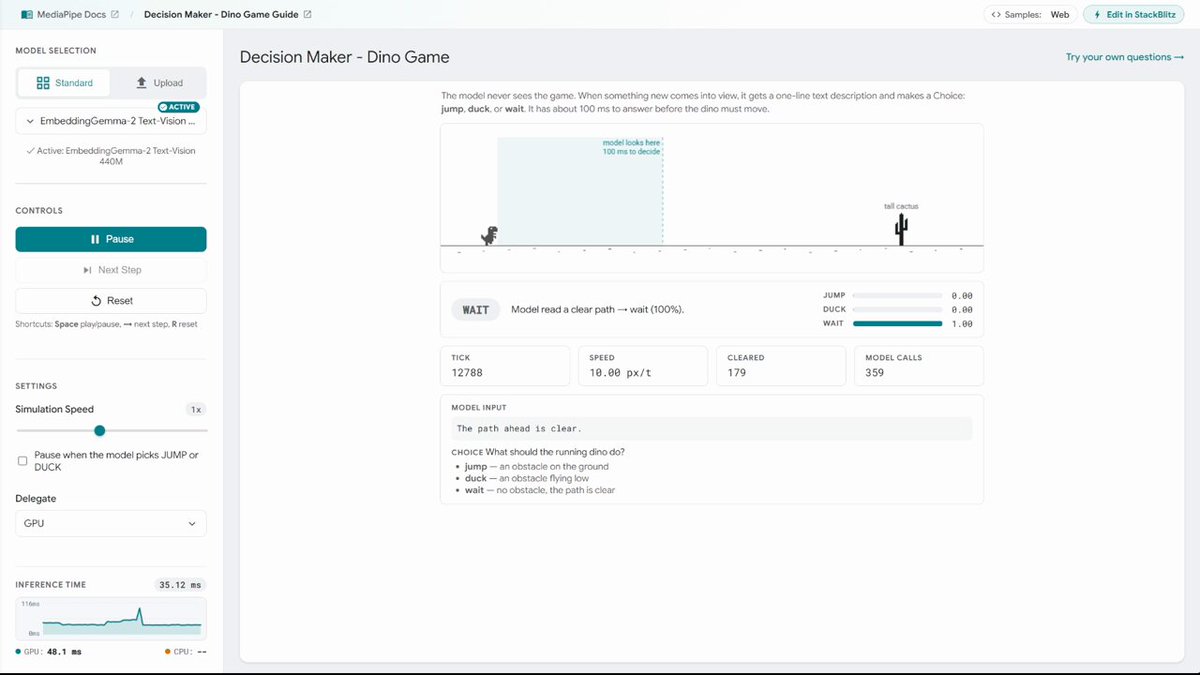This screenshot has width=1200, height=675.
Task: Open external link icon beside MediaPipe Docs
Action: [x=115, y=15]
